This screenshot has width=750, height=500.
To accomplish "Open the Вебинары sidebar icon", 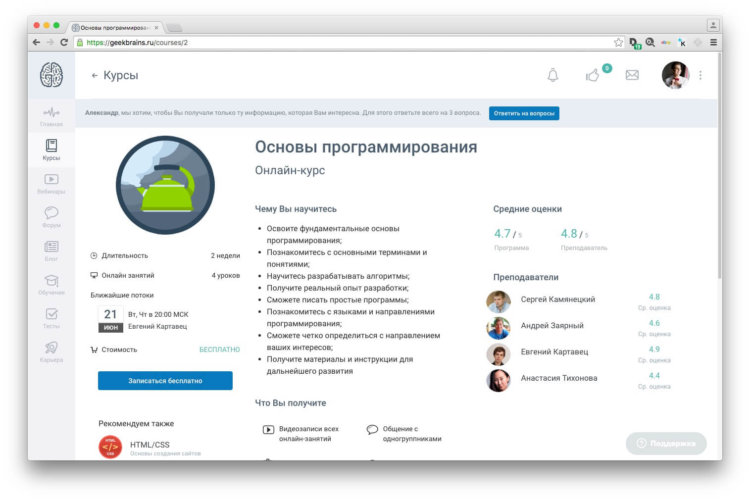I will [51, 183].
